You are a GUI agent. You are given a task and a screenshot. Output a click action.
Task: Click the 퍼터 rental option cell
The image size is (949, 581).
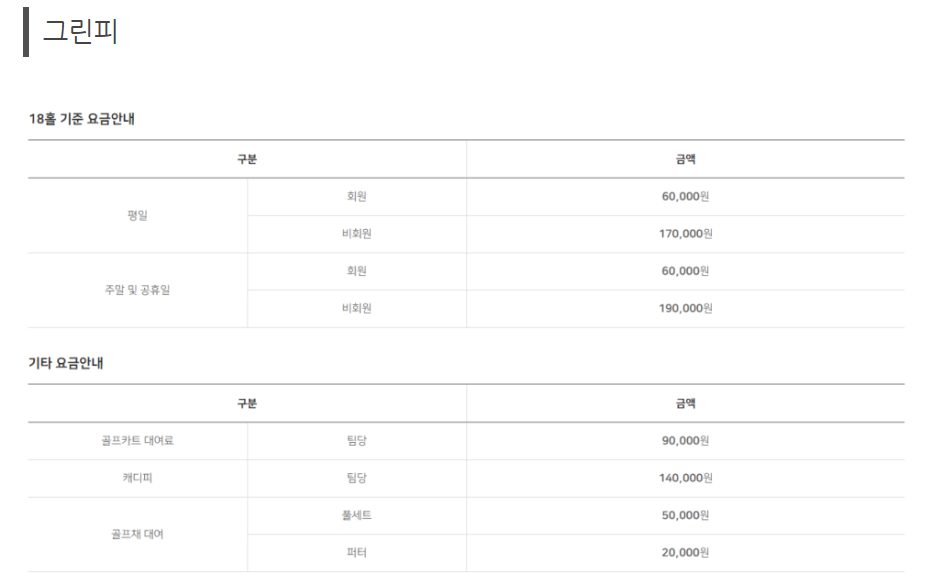[356, 553]
